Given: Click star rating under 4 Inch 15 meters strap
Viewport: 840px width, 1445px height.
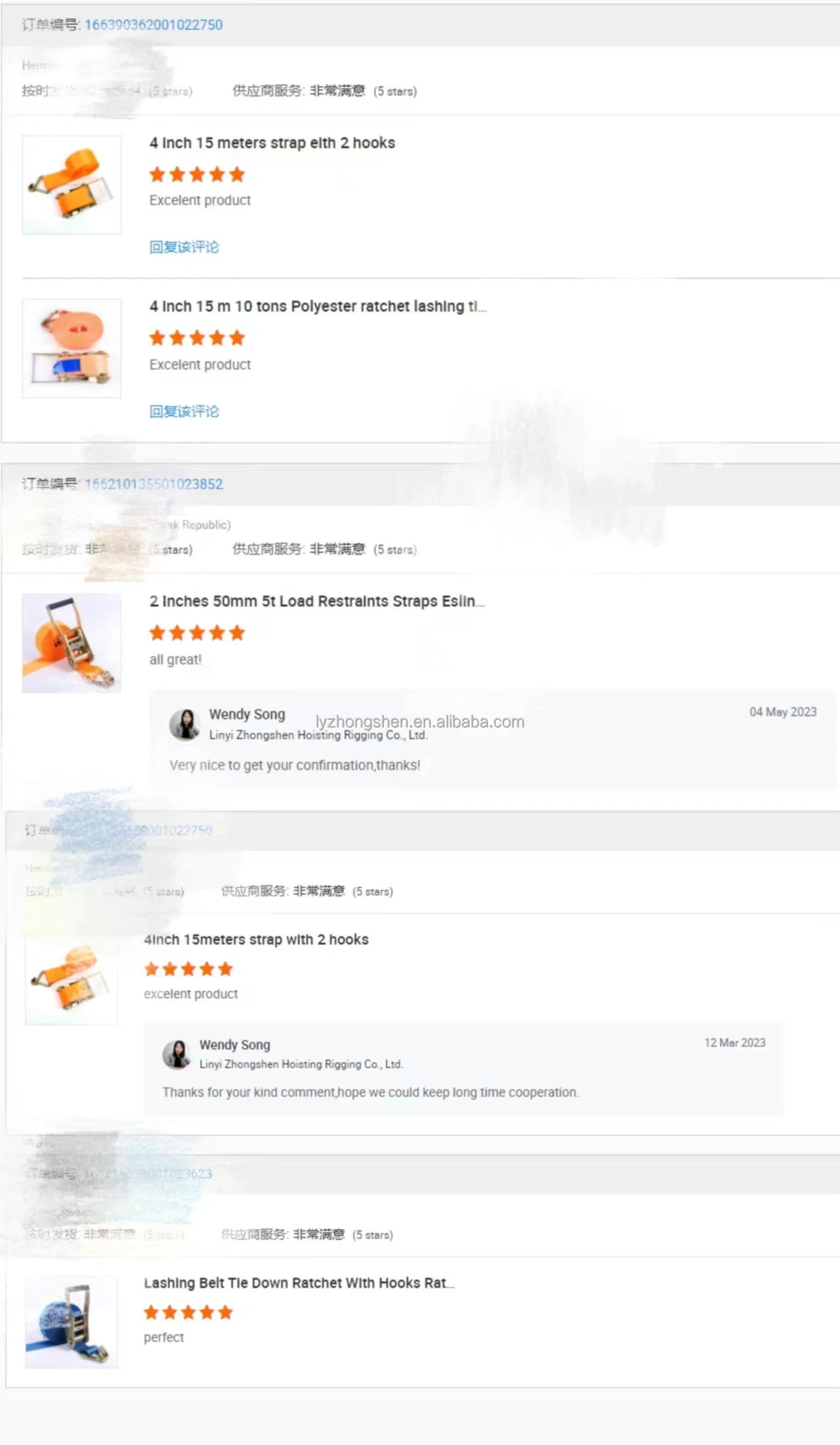Looking at the screenshot, I should (x=197, y=175).
